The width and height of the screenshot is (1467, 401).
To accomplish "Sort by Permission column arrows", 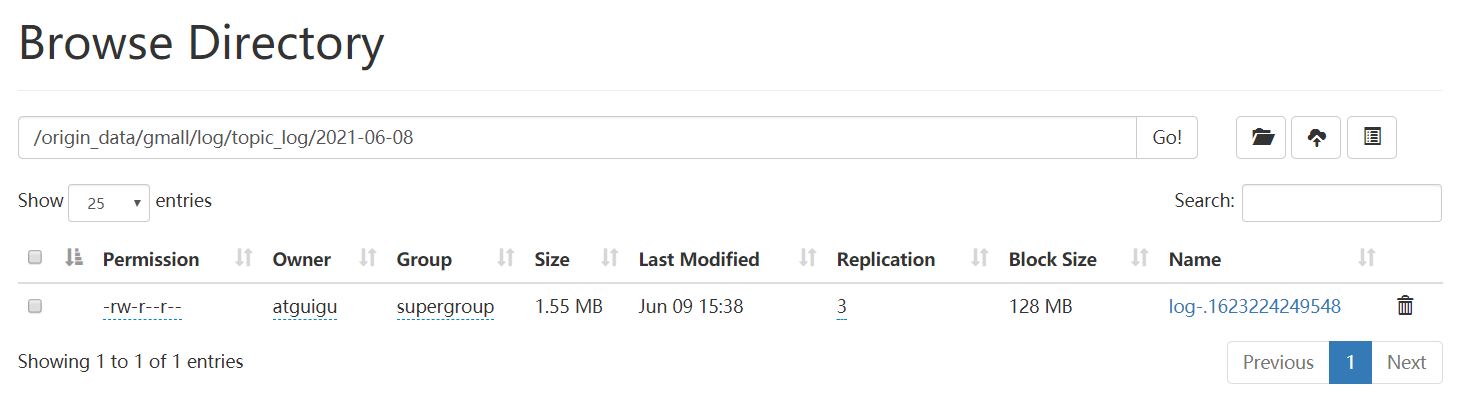I will coord(243,258).
